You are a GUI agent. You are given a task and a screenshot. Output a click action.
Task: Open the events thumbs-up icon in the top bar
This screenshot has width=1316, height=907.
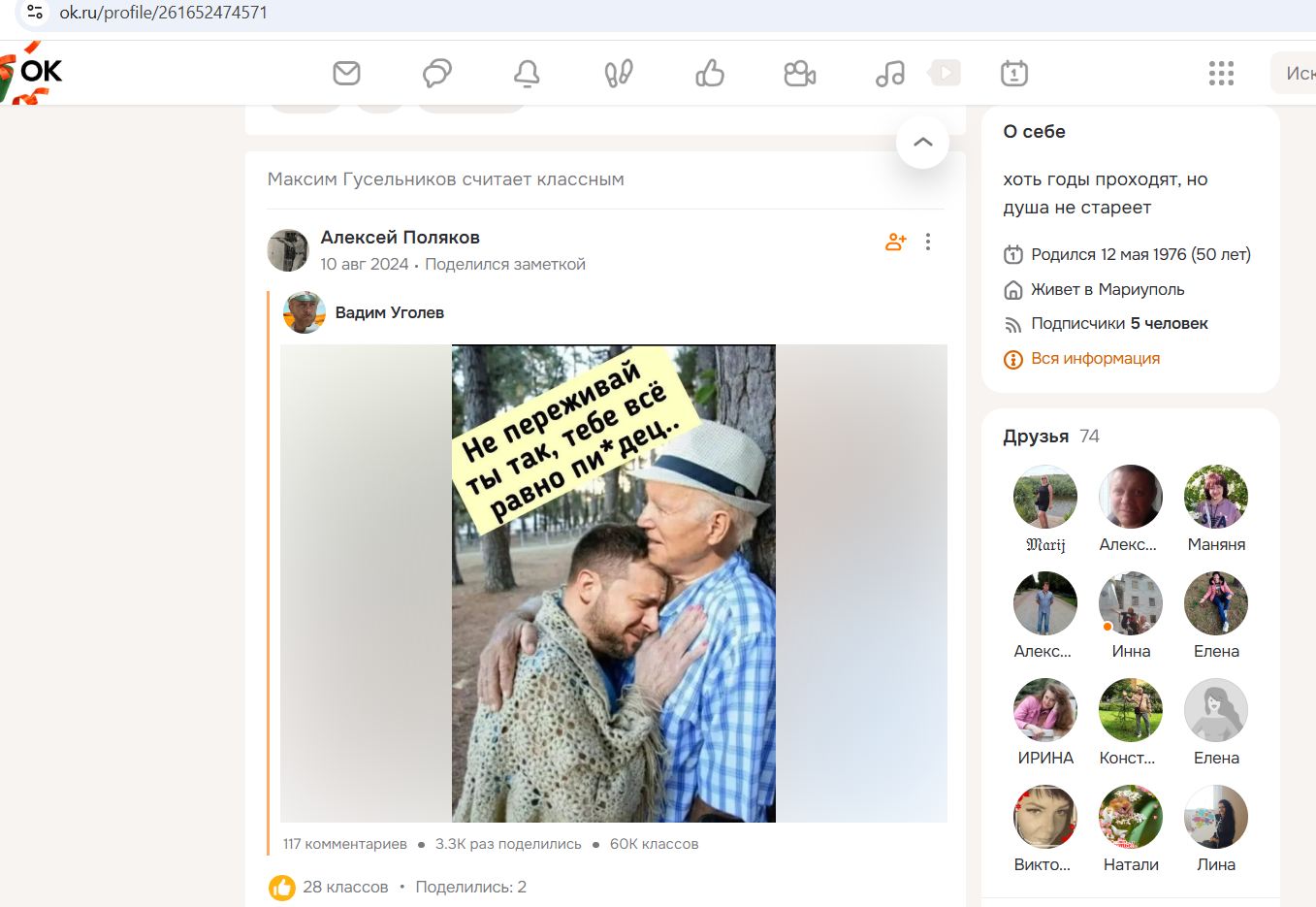coord(710,73)
